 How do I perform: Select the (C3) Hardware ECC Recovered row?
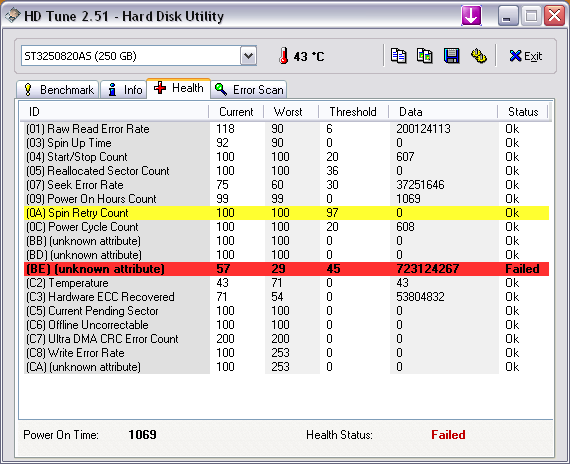point(286,297)
